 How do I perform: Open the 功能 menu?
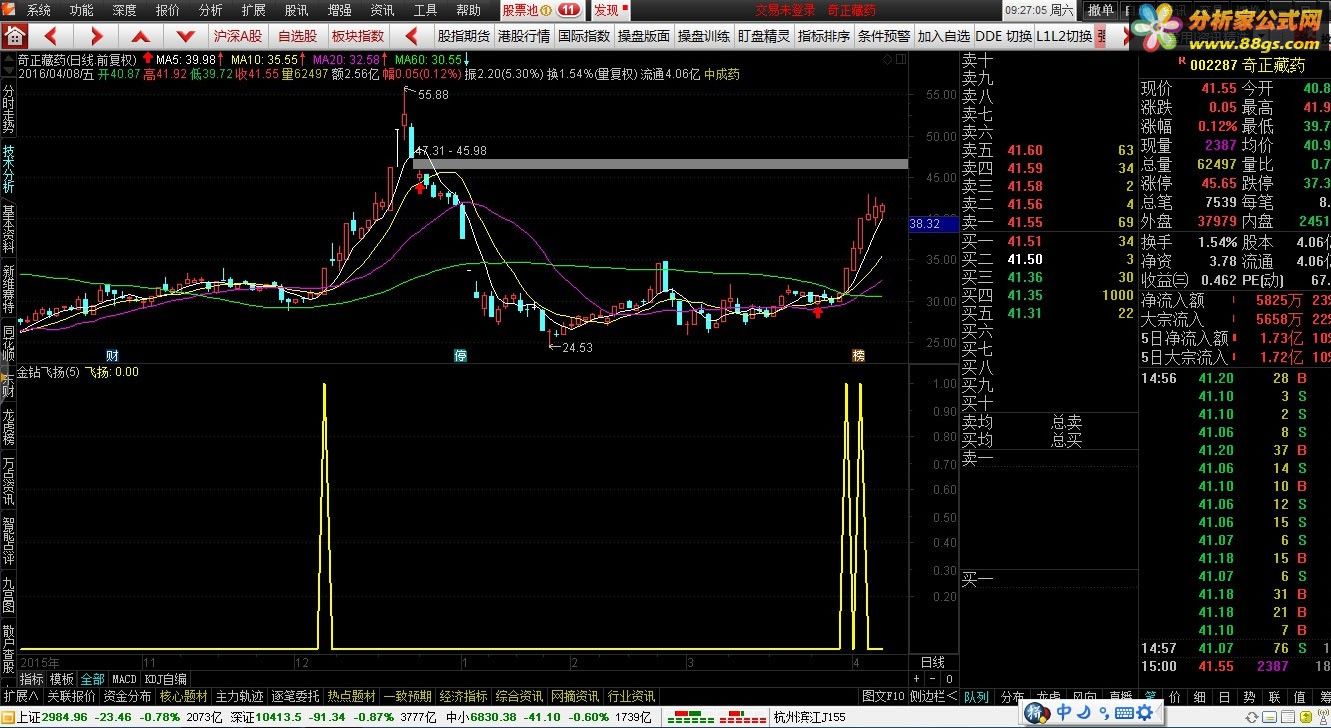82,10
